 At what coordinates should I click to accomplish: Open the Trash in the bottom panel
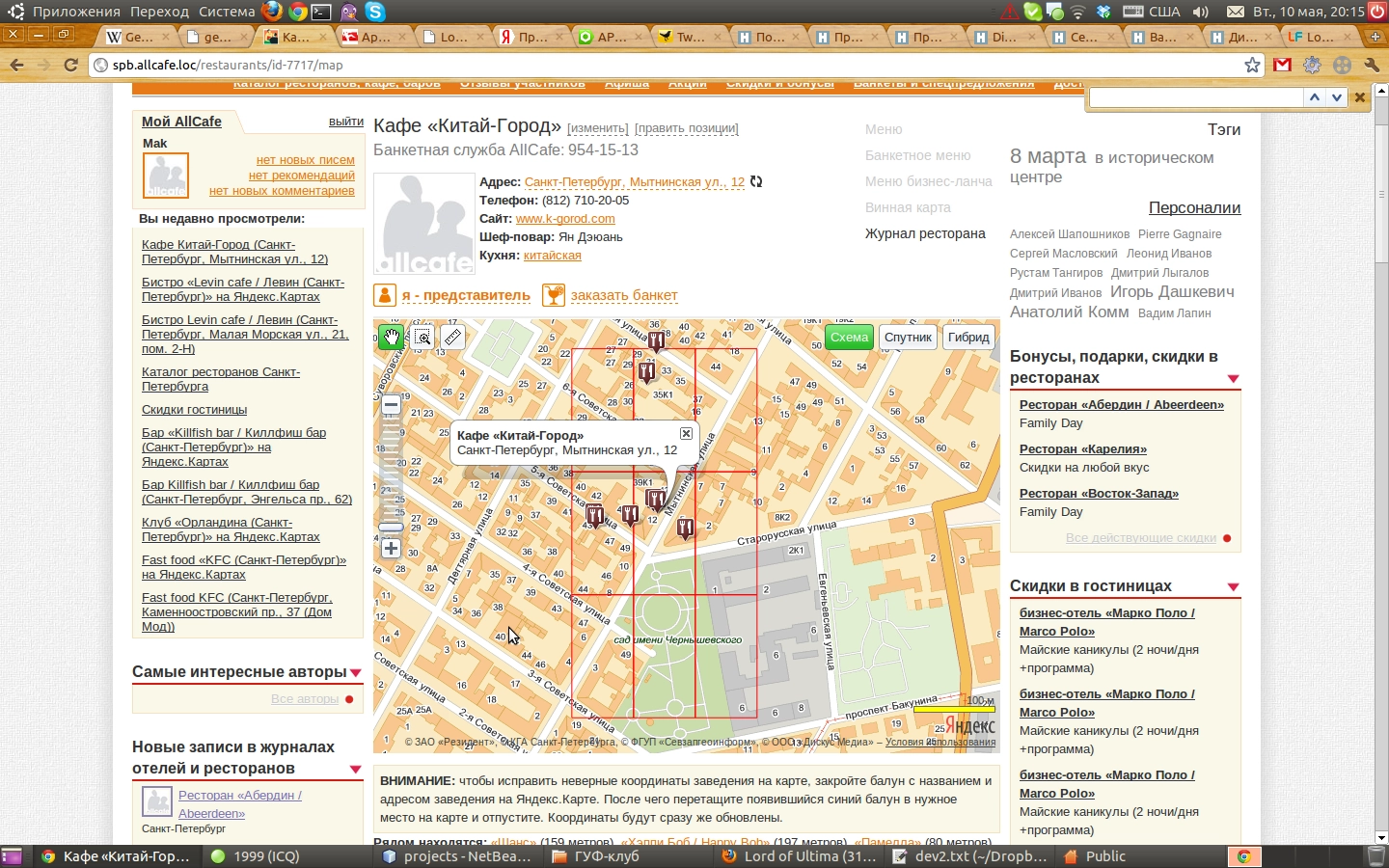[1376, 856]
